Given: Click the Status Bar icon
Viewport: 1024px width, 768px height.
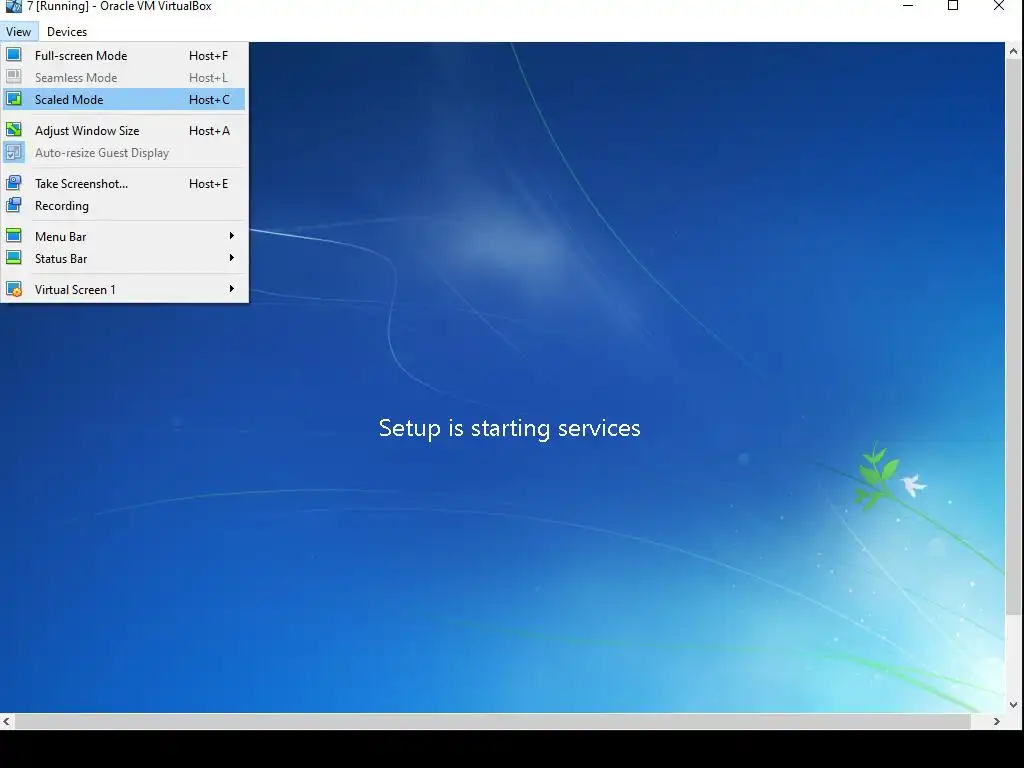Looking at the screenshot, I should (x=14, y=258).
